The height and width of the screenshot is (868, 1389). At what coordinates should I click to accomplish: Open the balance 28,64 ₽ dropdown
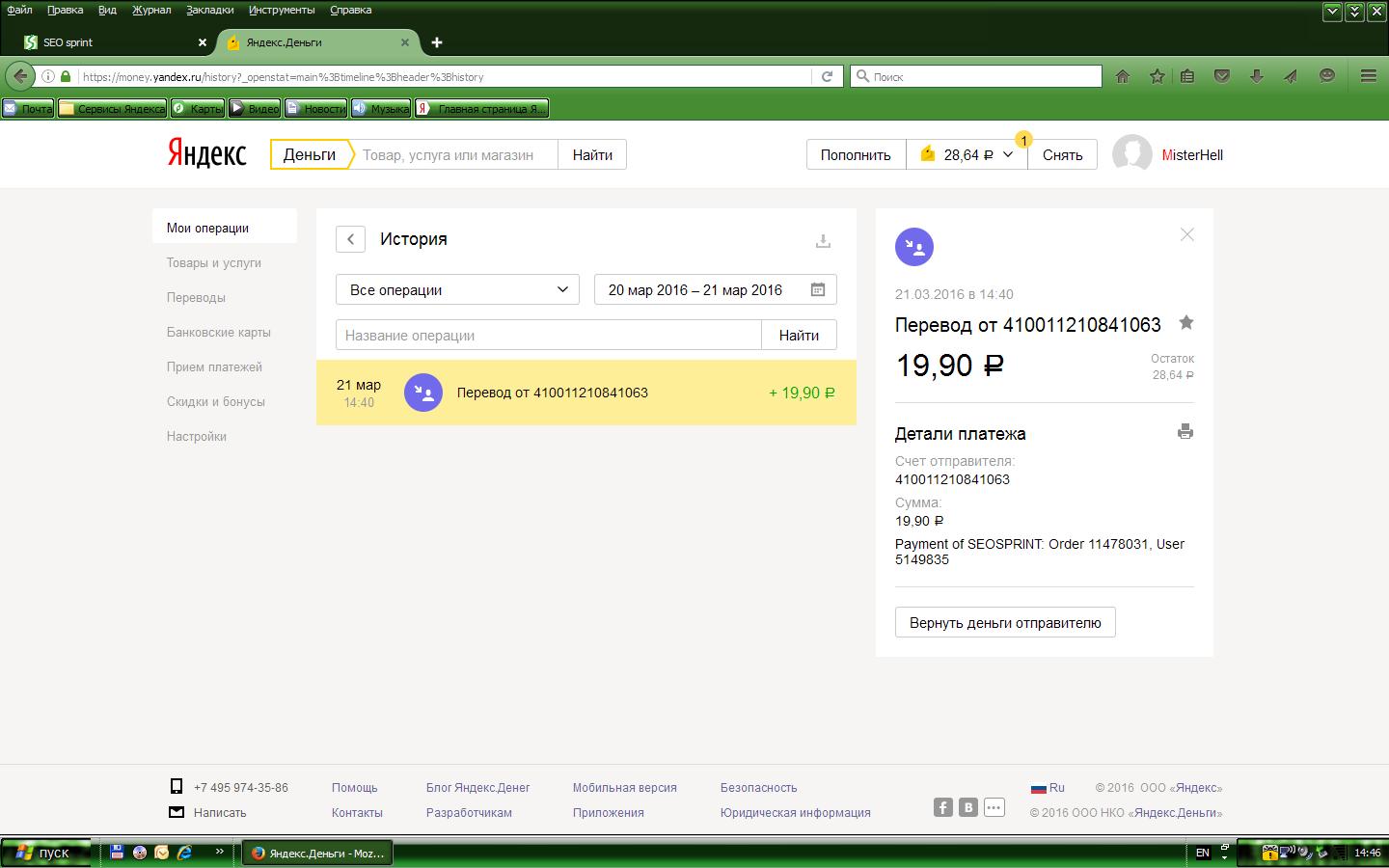coord(967,154)
